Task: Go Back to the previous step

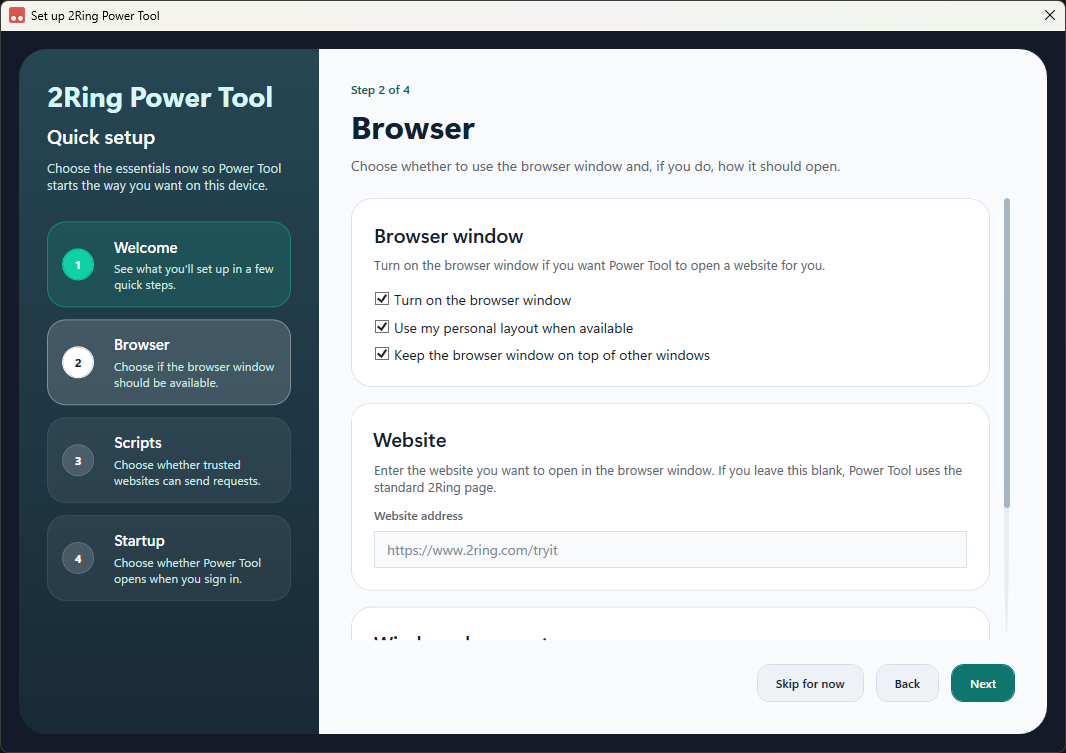Action: [x=907, y=683]
